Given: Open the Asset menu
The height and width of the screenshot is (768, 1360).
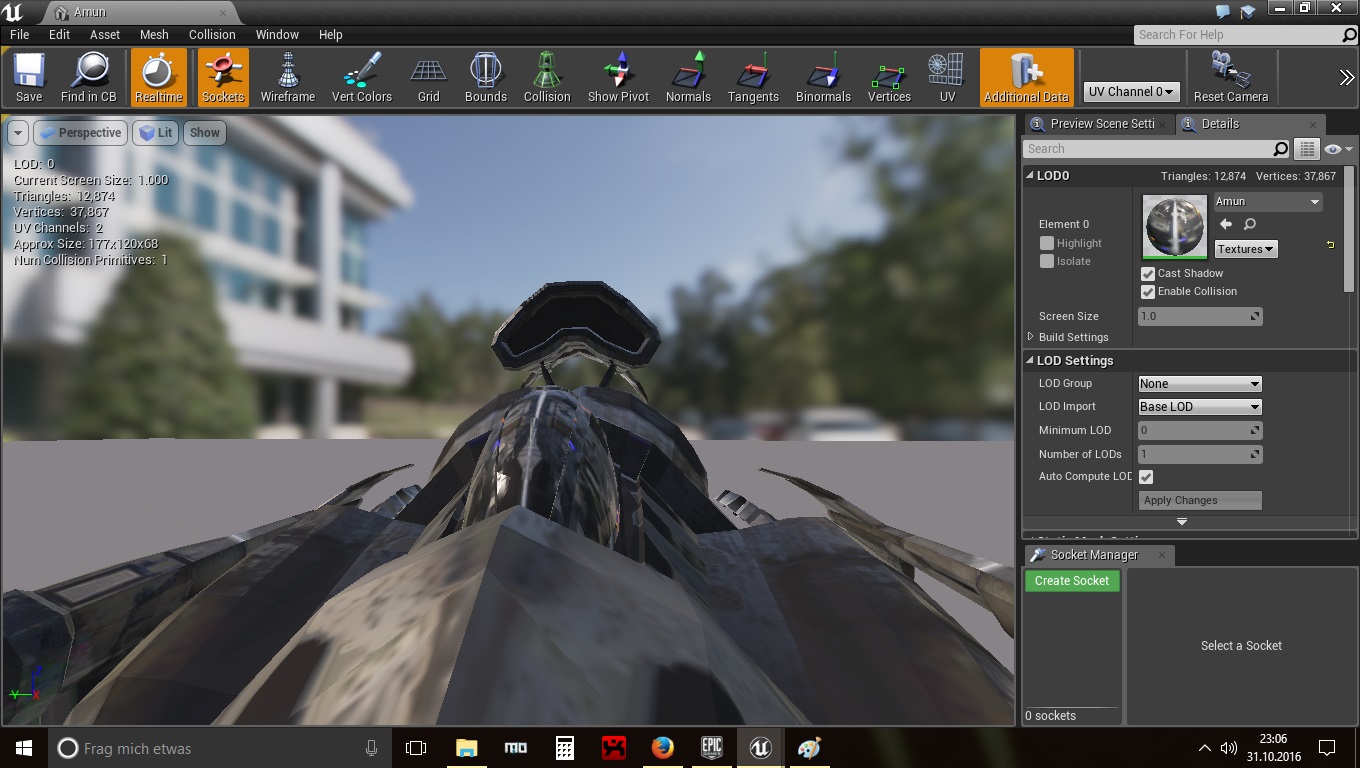Looking at the screenshot, I should click(x=105, y=34).
